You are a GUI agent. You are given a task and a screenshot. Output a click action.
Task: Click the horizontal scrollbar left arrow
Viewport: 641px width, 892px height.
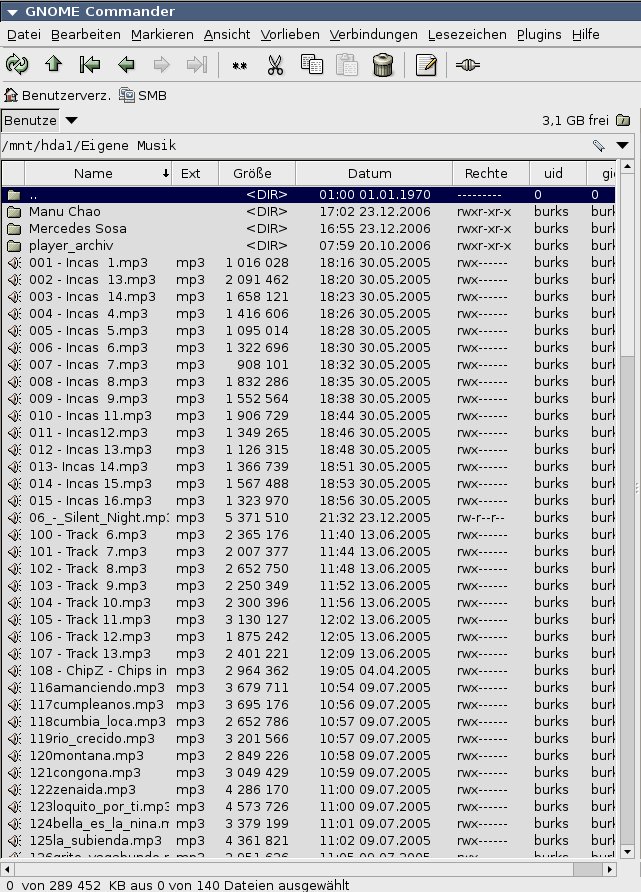click(x=7, y=869)
